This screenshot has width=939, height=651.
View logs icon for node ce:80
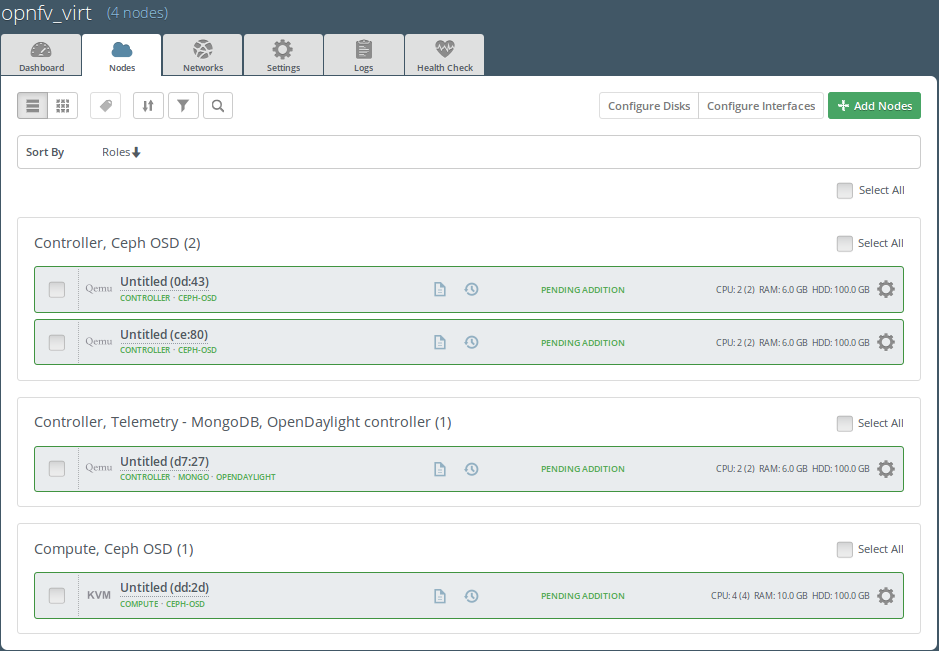pyautogui.click(x=439, y=342)
